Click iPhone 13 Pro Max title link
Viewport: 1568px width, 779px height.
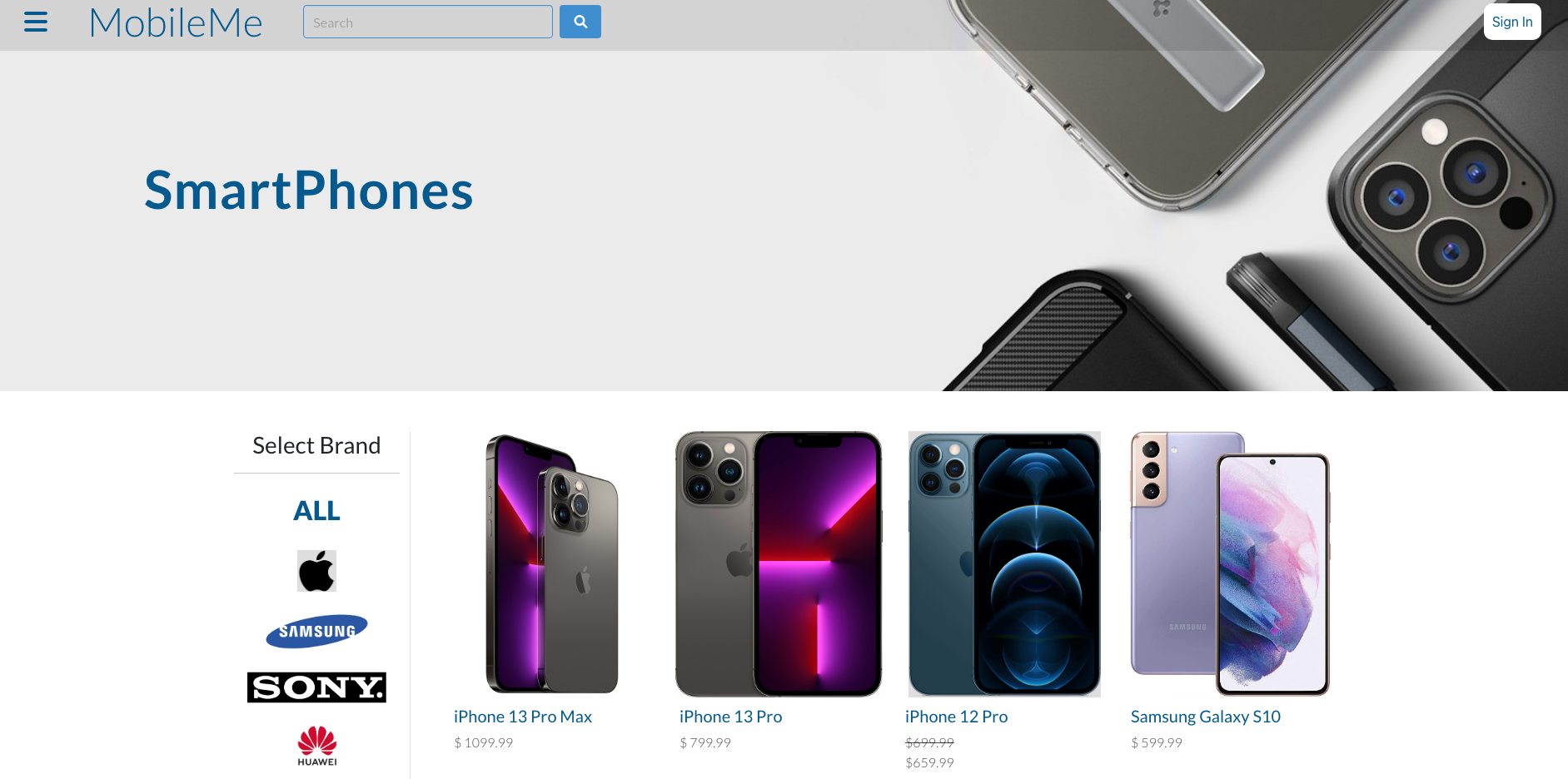[523, 717]
